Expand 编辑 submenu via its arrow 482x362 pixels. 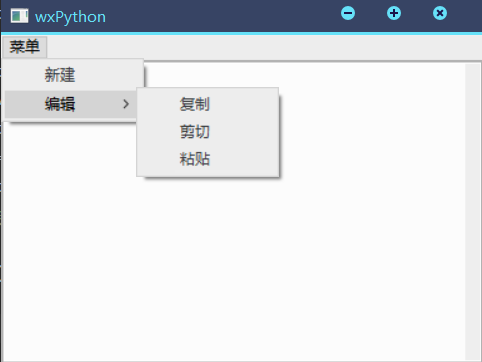pyautogui.click(x=126, y=104)
